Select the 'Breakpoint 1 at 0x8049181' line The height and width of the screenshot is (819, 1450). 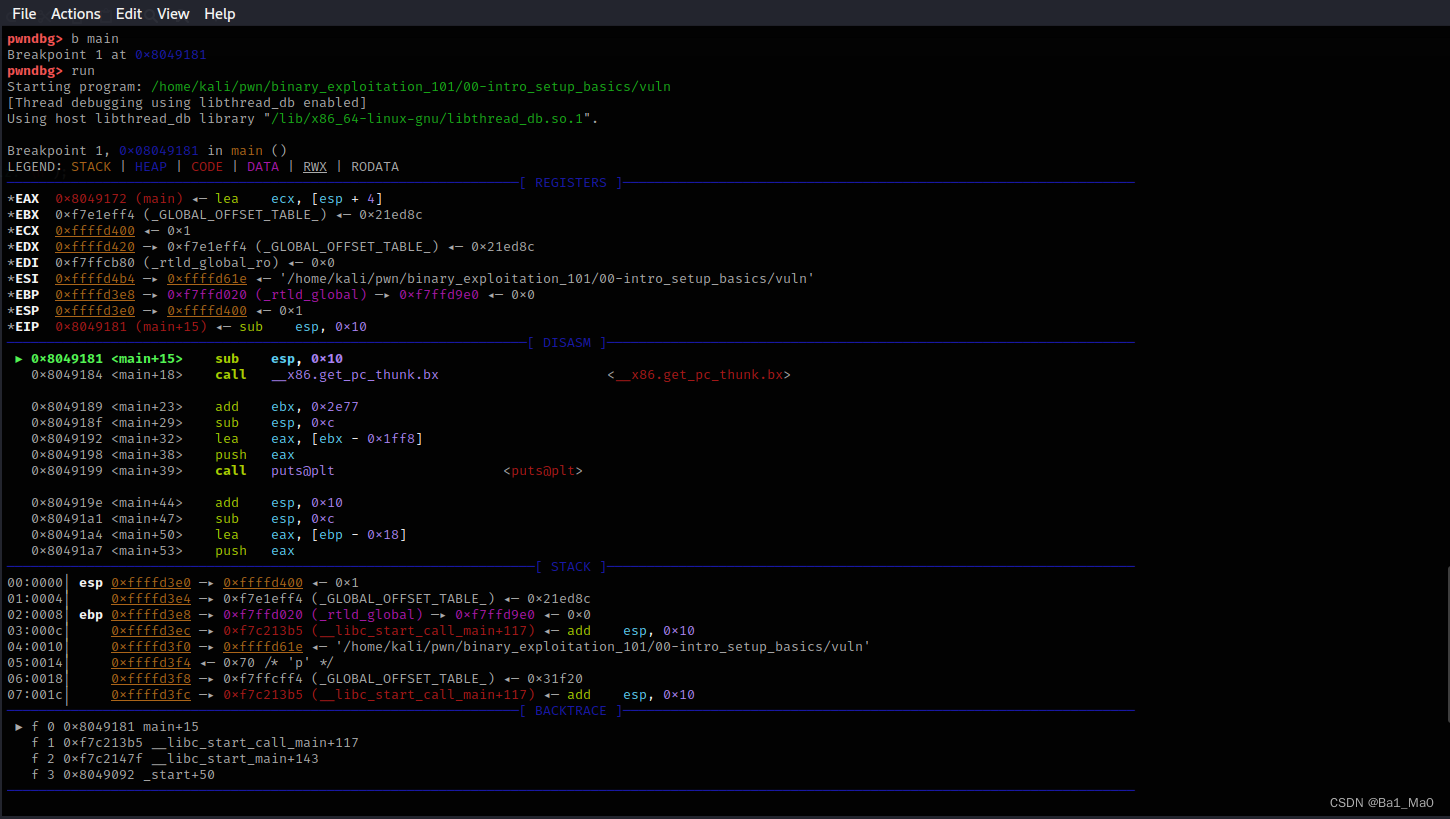107,55
